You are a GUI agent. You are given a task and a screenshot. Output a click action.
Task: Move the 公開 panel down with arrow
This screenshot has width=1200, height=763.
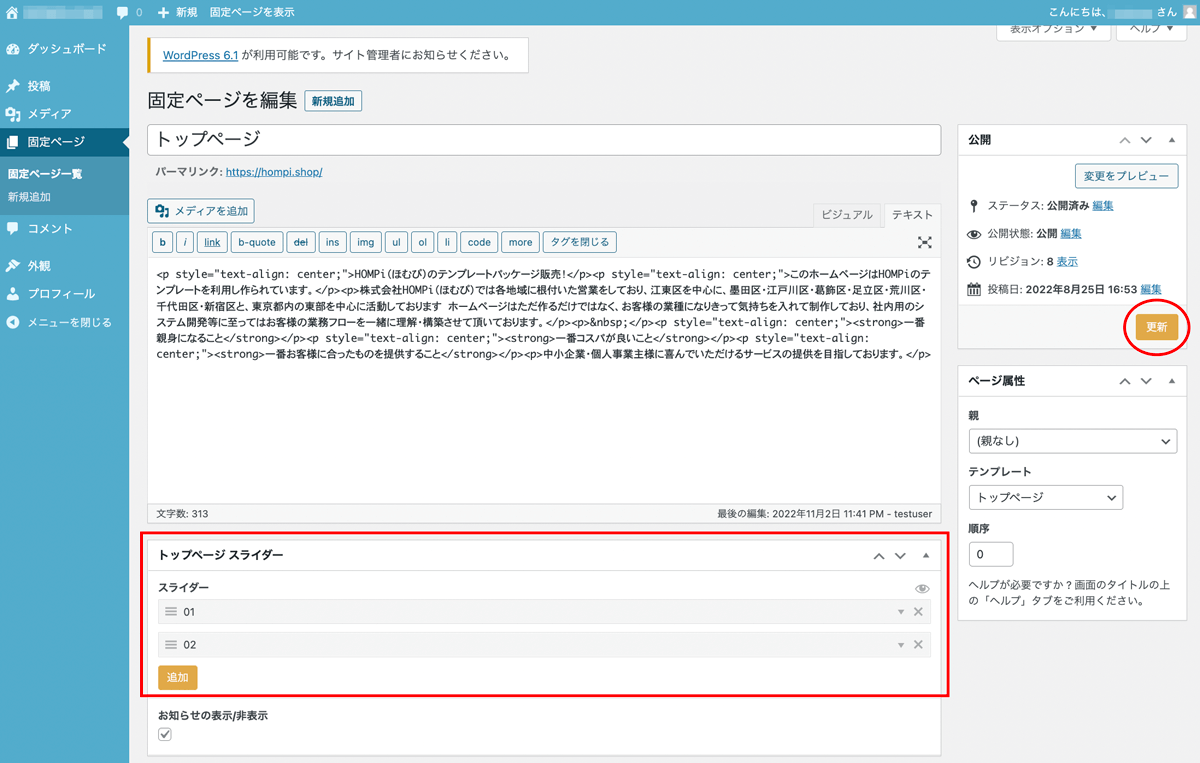[1146, 141]
